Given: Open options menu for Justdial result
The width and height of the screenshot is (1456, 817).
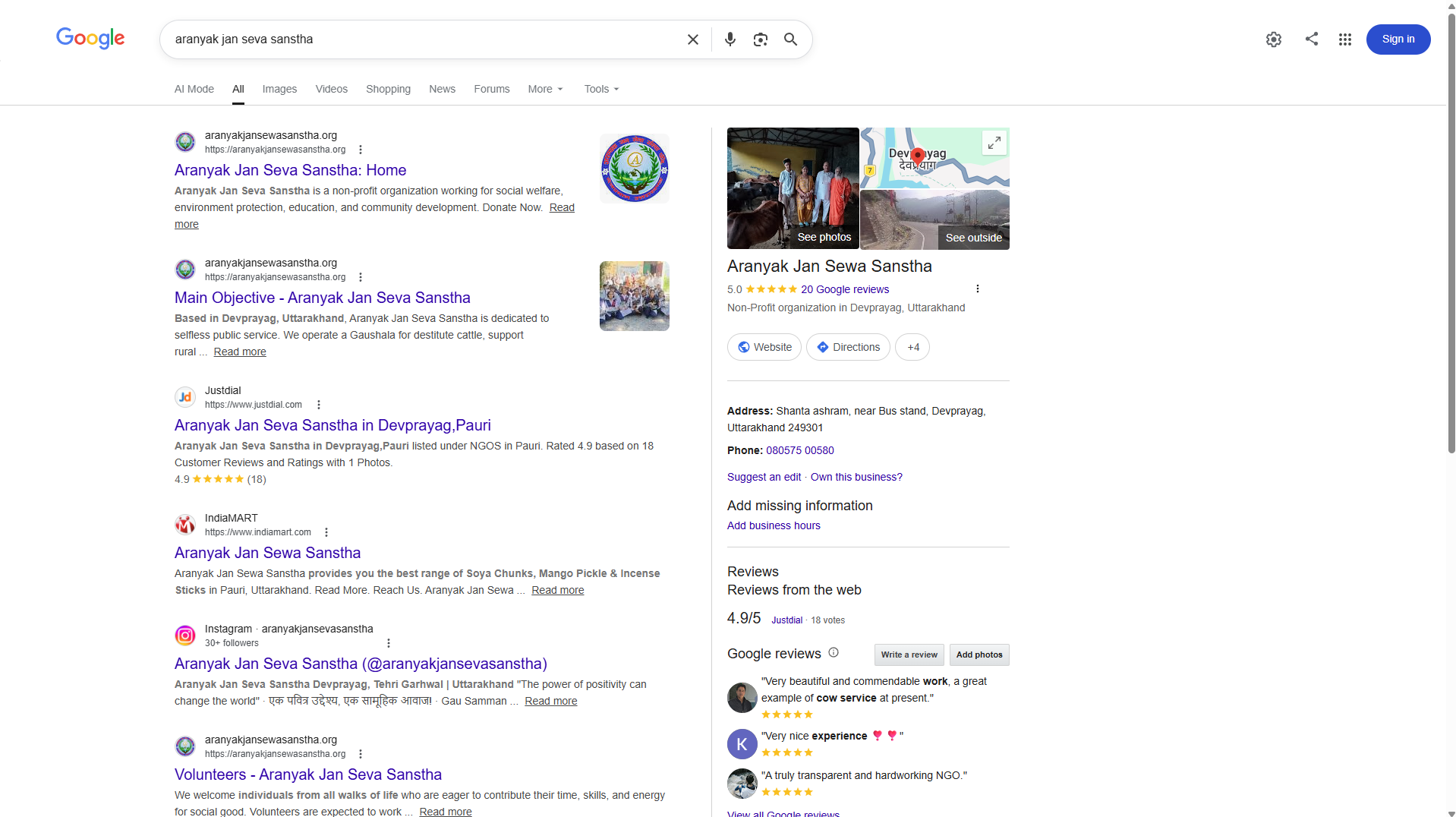Looking at the screenshot, I should tap(319, 405).
